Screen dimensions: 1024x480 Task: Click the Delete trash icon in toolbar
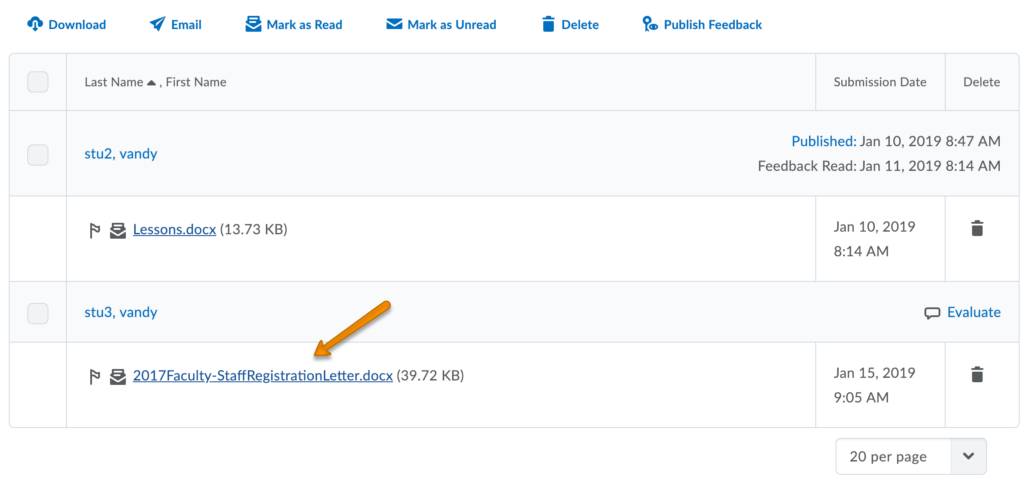(x=548, y=24)
